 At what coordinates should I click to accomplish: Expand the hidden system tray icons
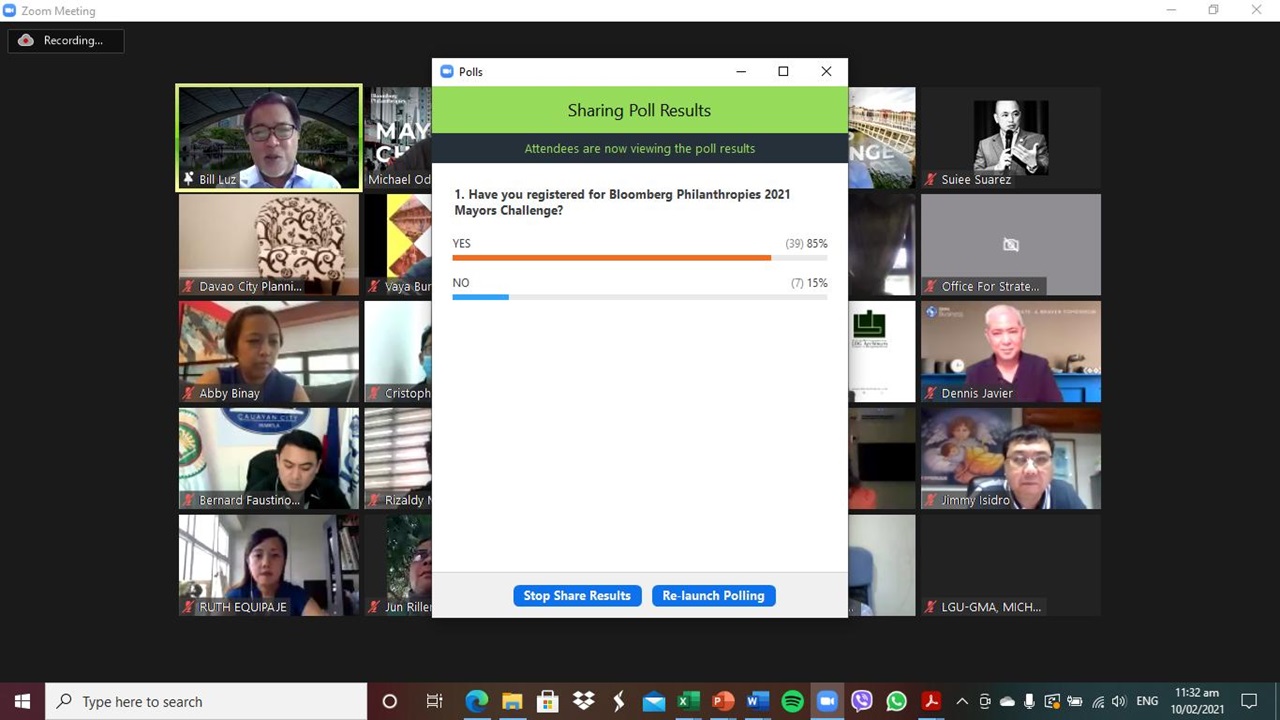(962, 702)
